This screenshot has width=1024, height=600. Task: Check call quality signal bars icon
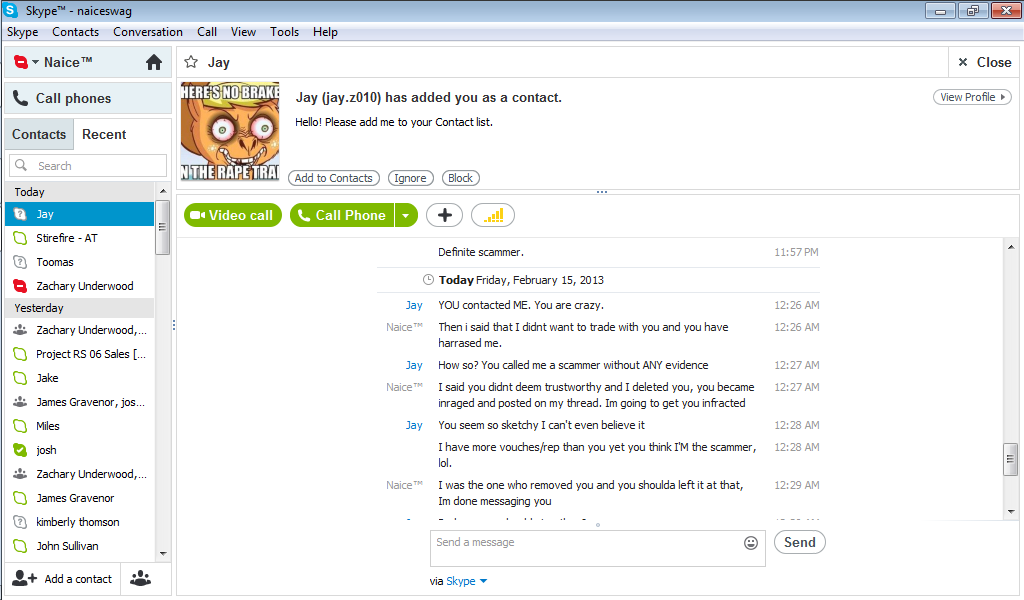click(493, 215)
